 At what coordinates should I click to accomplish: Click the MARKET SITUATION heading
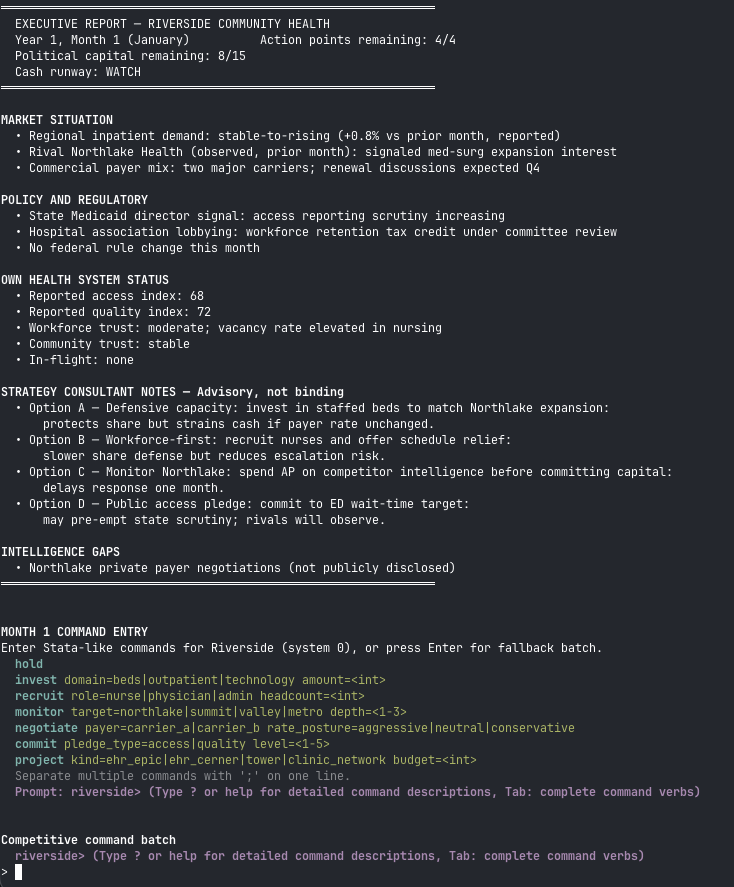click(x=57, y=120)
